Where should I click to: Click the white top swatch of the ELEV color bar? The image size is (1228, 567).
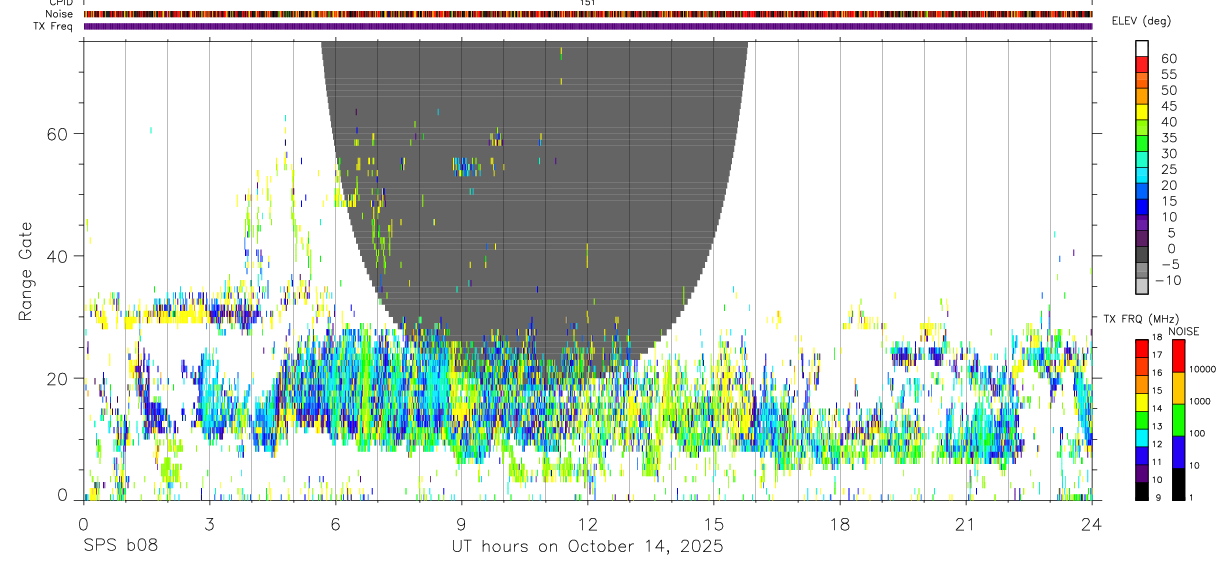(x=1141, y=48)
